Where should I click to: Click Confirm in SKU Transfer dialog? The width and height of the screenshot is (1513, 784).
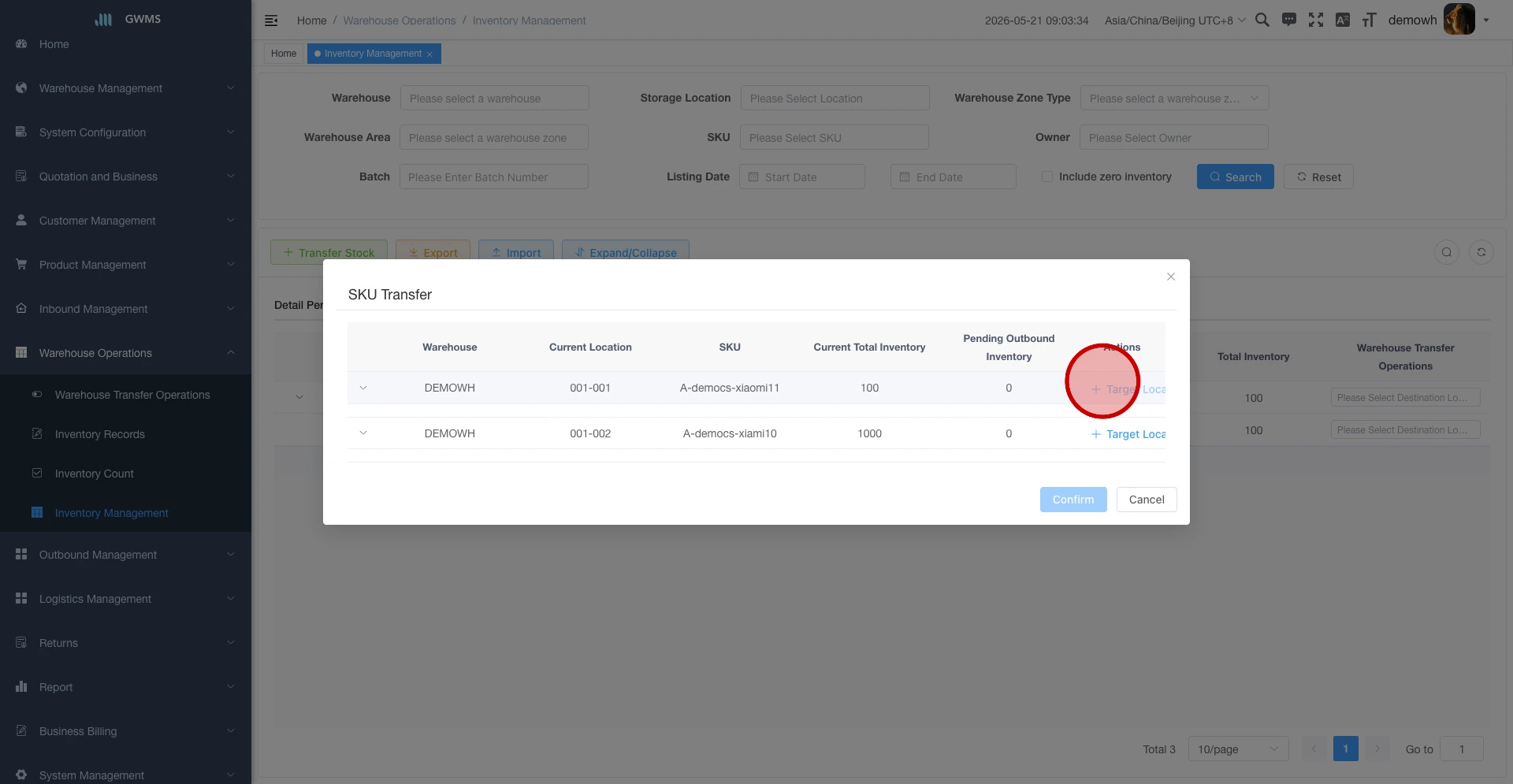1073,500
